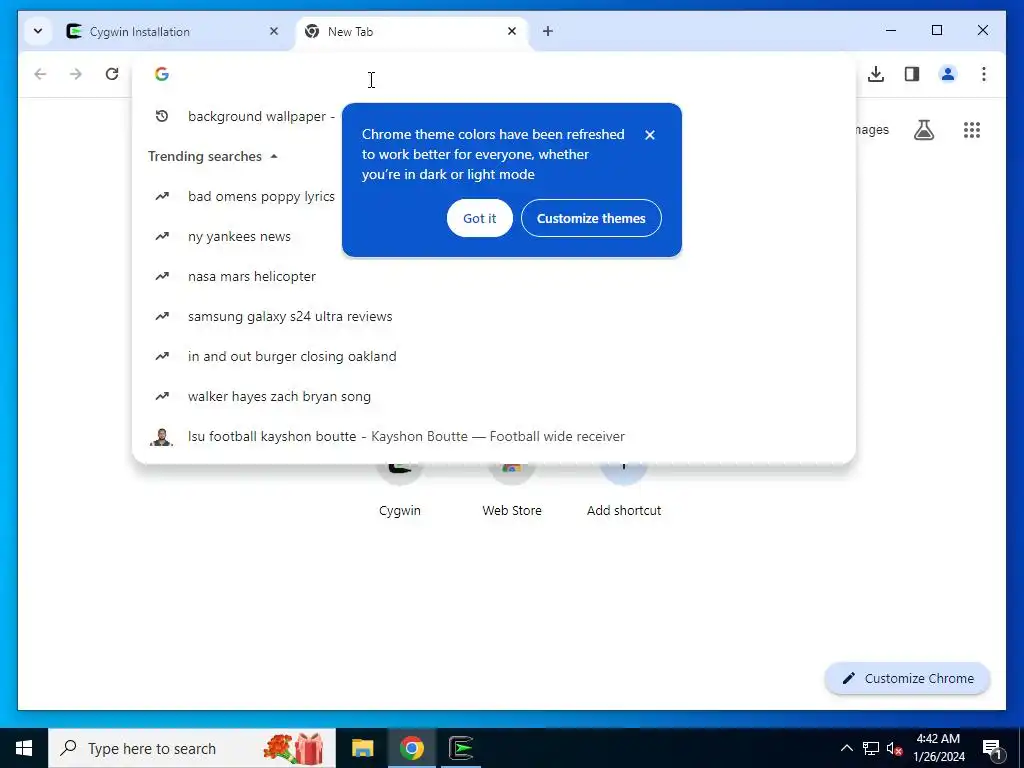
Task: Click the Chrome icon on the taskbar
Action: pyautogui.click(x=411, y=748)
